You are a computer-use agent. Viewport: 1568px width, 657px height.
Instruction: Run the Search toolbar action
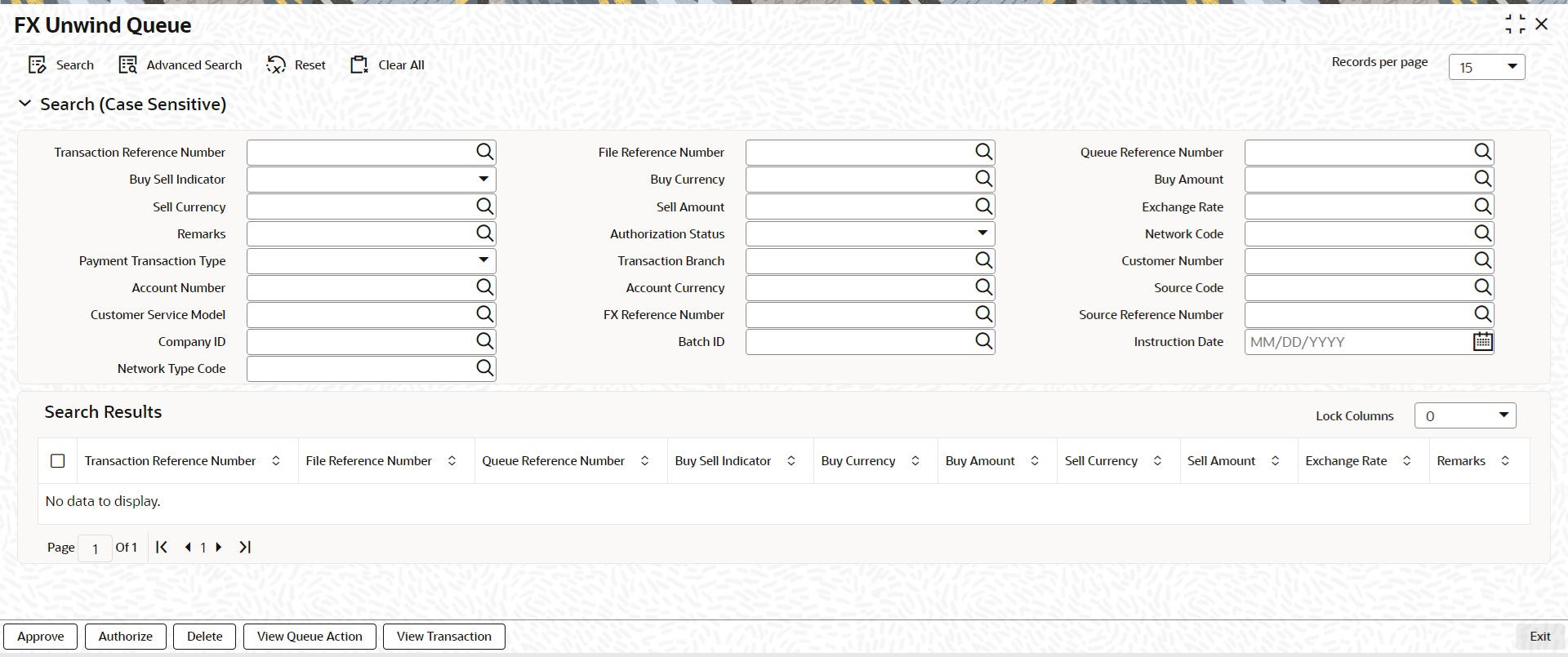[x=61, y=65]
